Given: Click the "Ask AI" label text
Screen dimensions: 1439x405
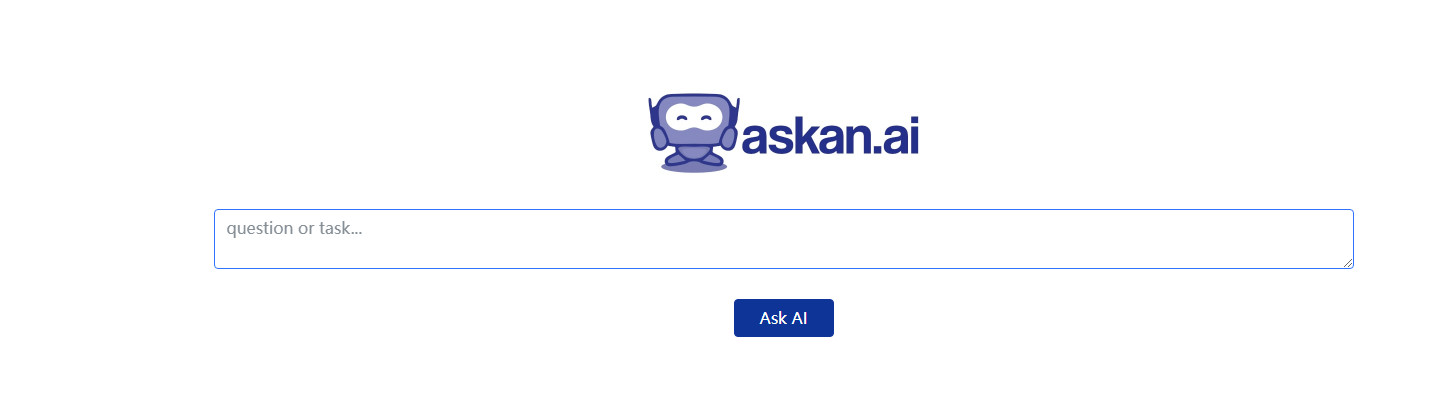Looking at the screenshot, I should point(784,318).
